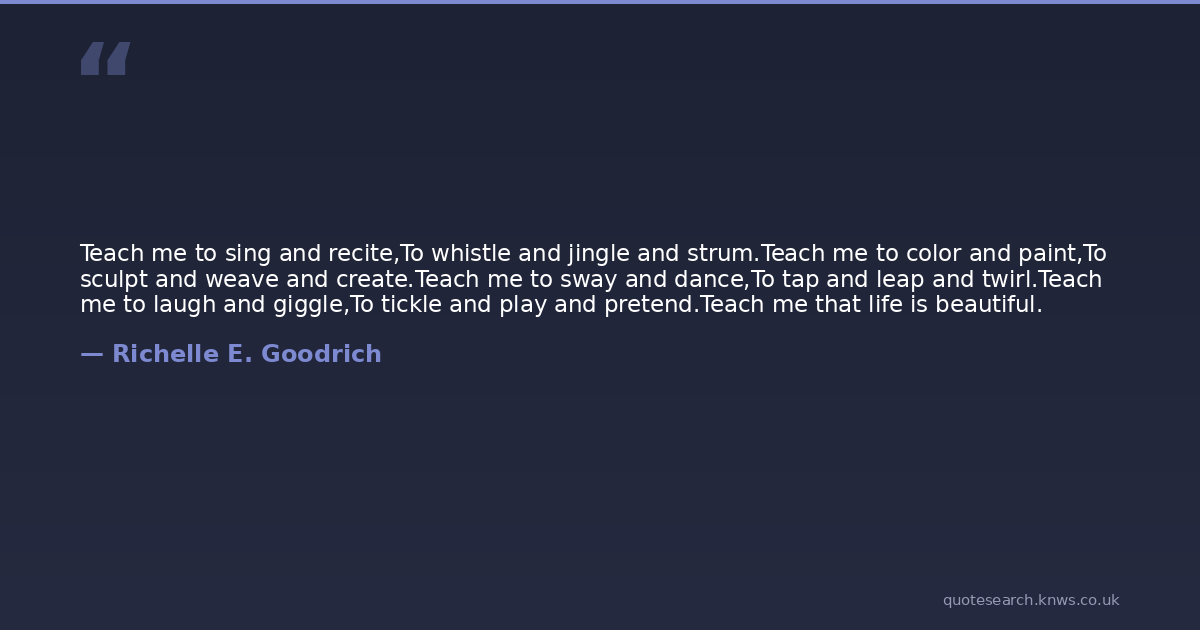
Task: Click the word "tickle" in the quote
Action: pyautogui.click(x=411, y=305)
